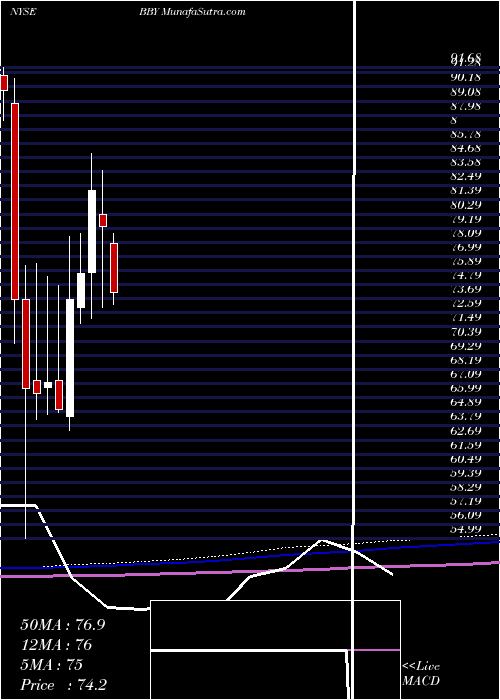Viewport: 500px width, 700px height.
Task: Click the 68.19 price axis label
Action: pos(465,360)
